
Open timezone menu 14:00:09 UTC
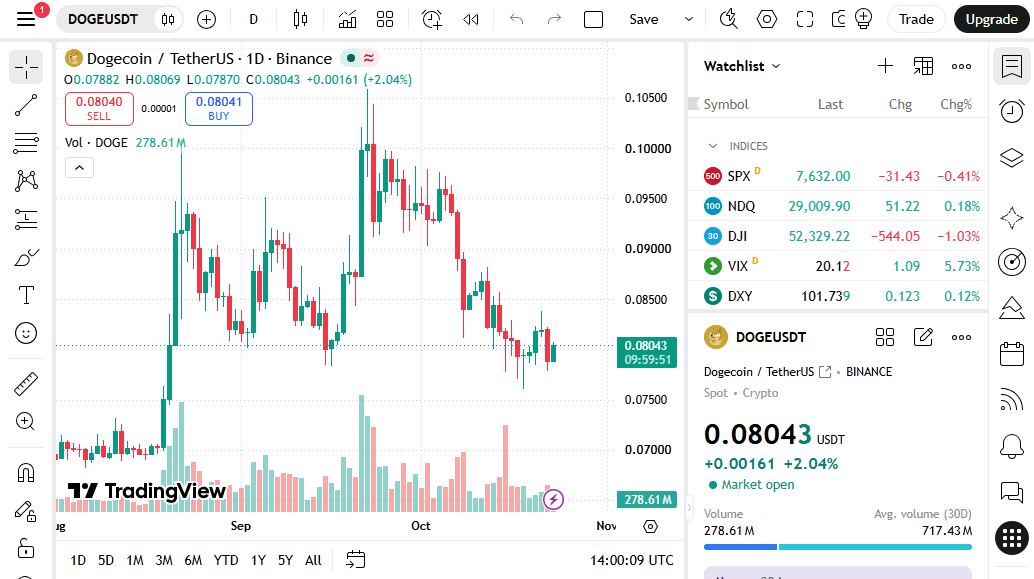[632, 560]
